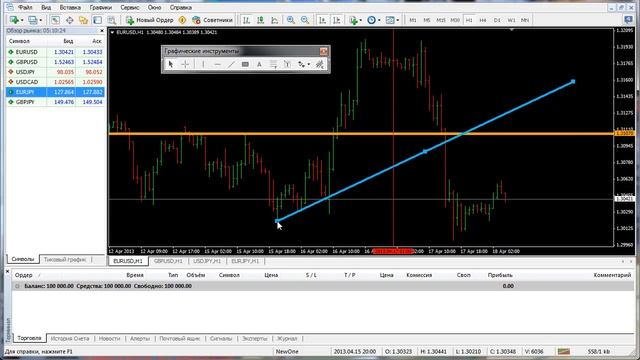Open the indicators list icon
This screenshot has width=640, height=360.
[x=353, y=20]
